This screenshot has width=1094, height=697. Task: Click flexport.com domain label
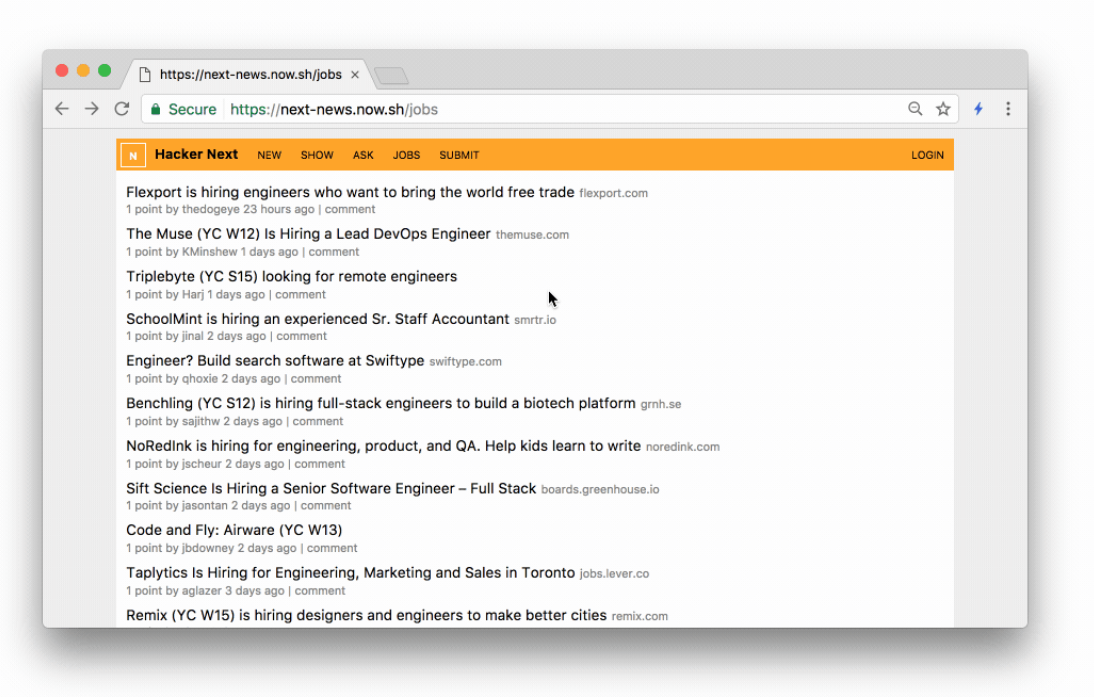click(x=613, y=193)
